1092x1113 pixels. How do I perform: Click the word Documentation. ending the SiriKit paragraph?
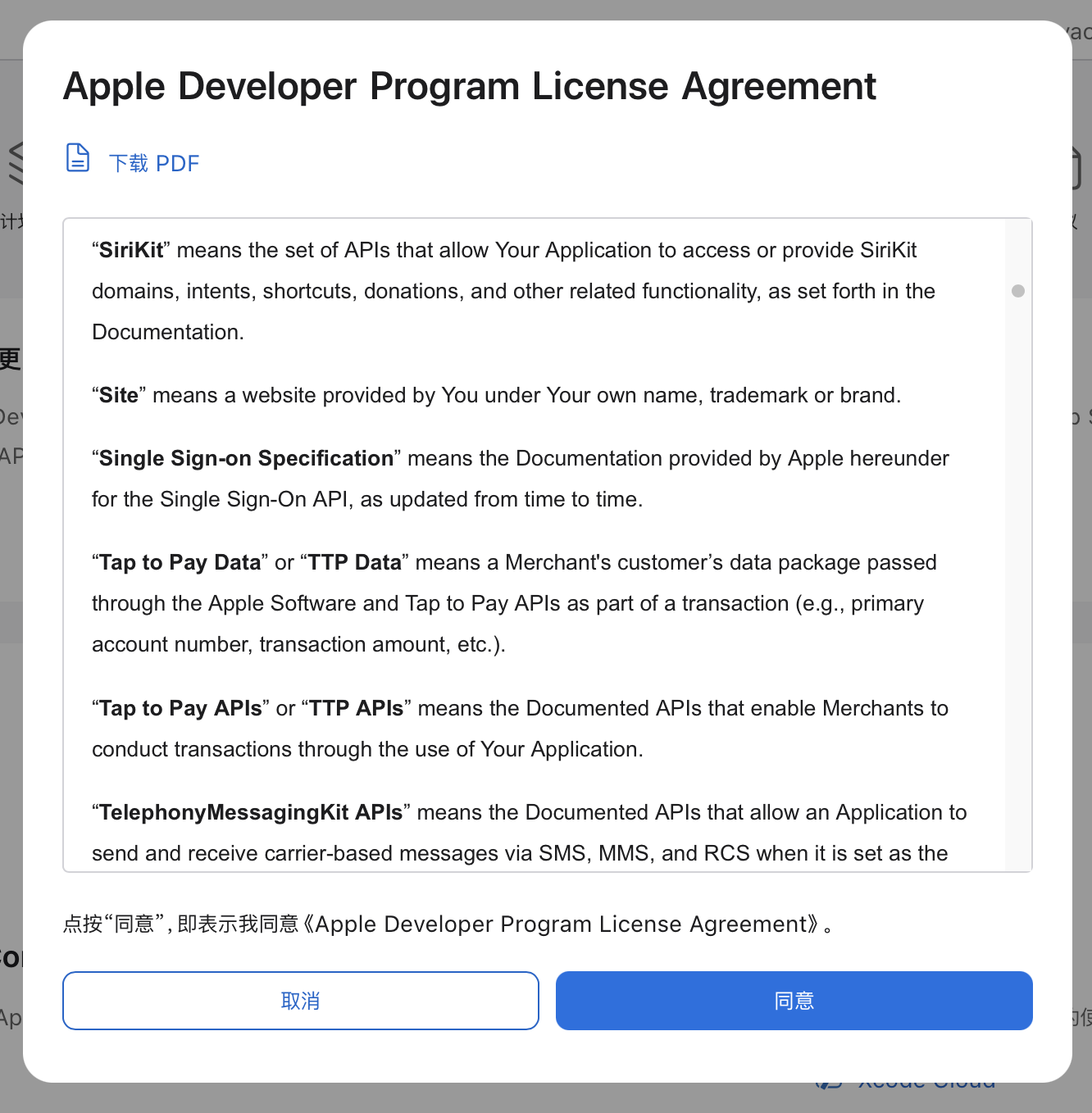(x=168, y=333)
